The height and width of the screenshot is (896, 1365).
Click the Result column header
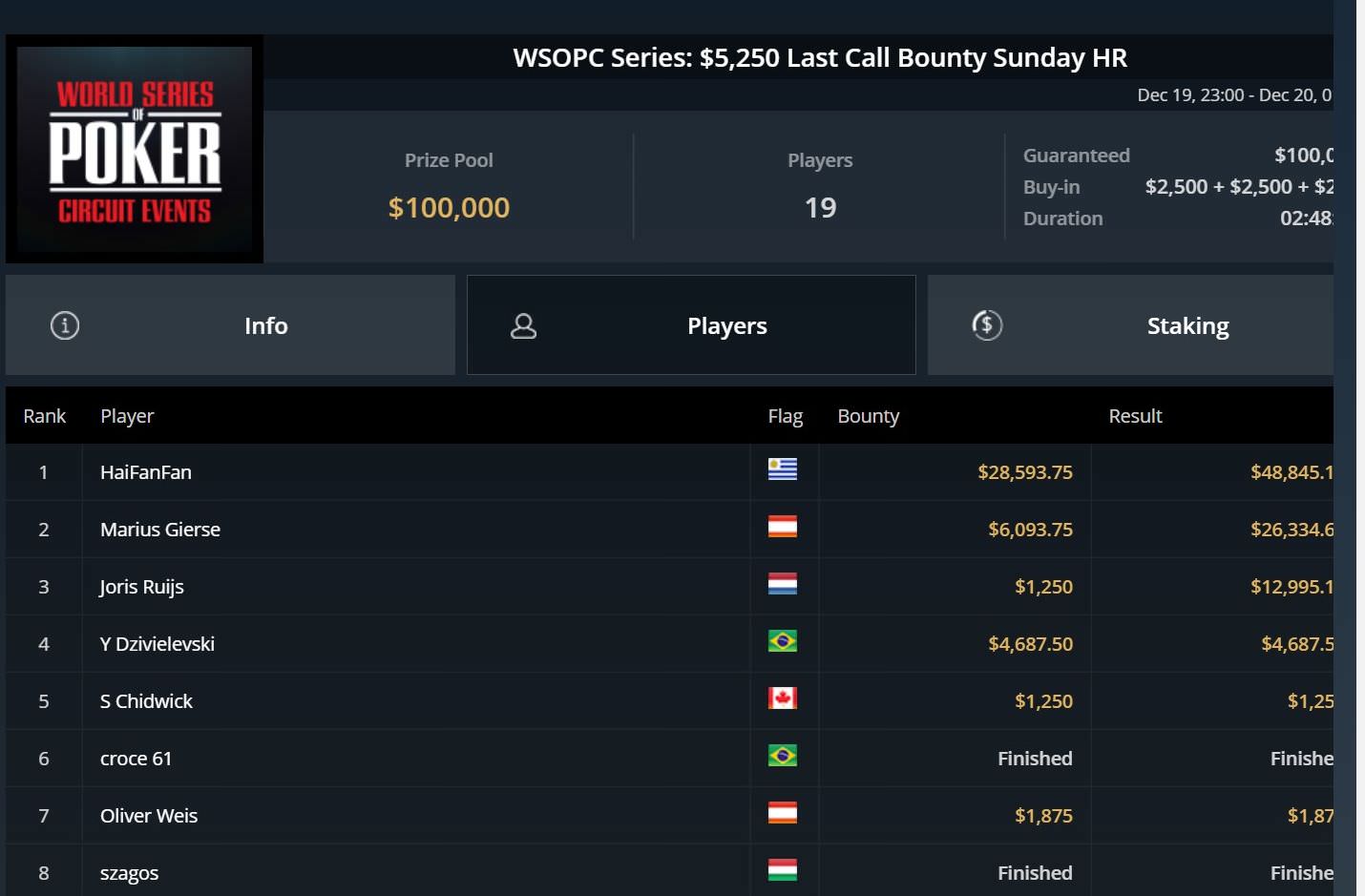(1135, 416)
